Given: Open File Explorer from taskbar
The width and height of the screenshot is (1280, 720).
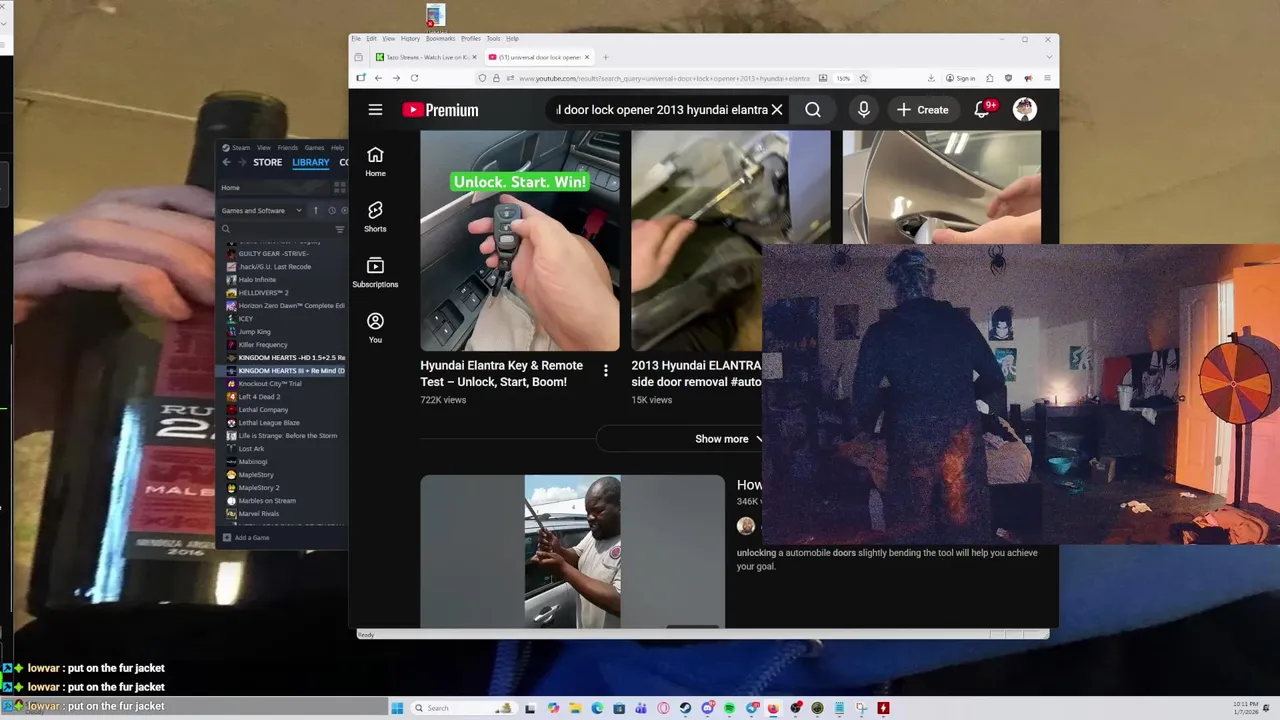Looking at the screenshot, I should pyautogui.click(x=575, y=708).
